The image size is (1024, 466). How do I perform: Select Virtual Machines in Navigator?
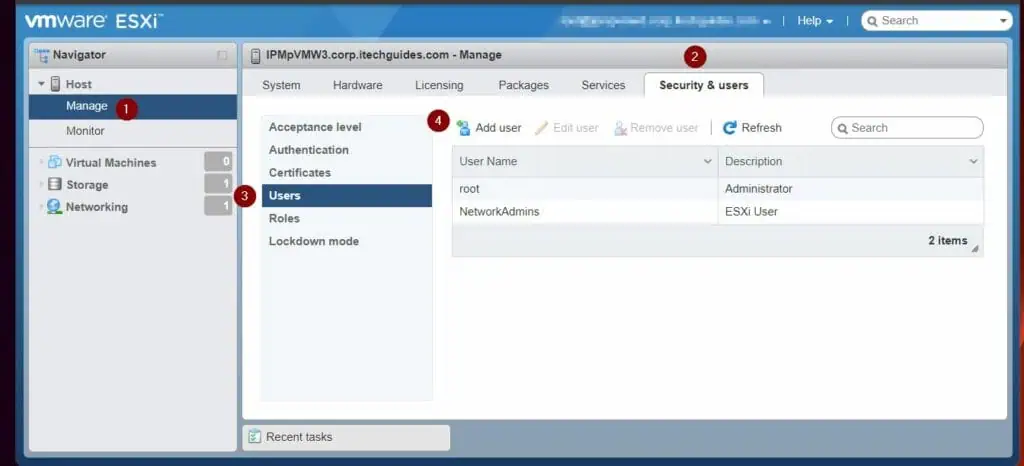point(111,163)
